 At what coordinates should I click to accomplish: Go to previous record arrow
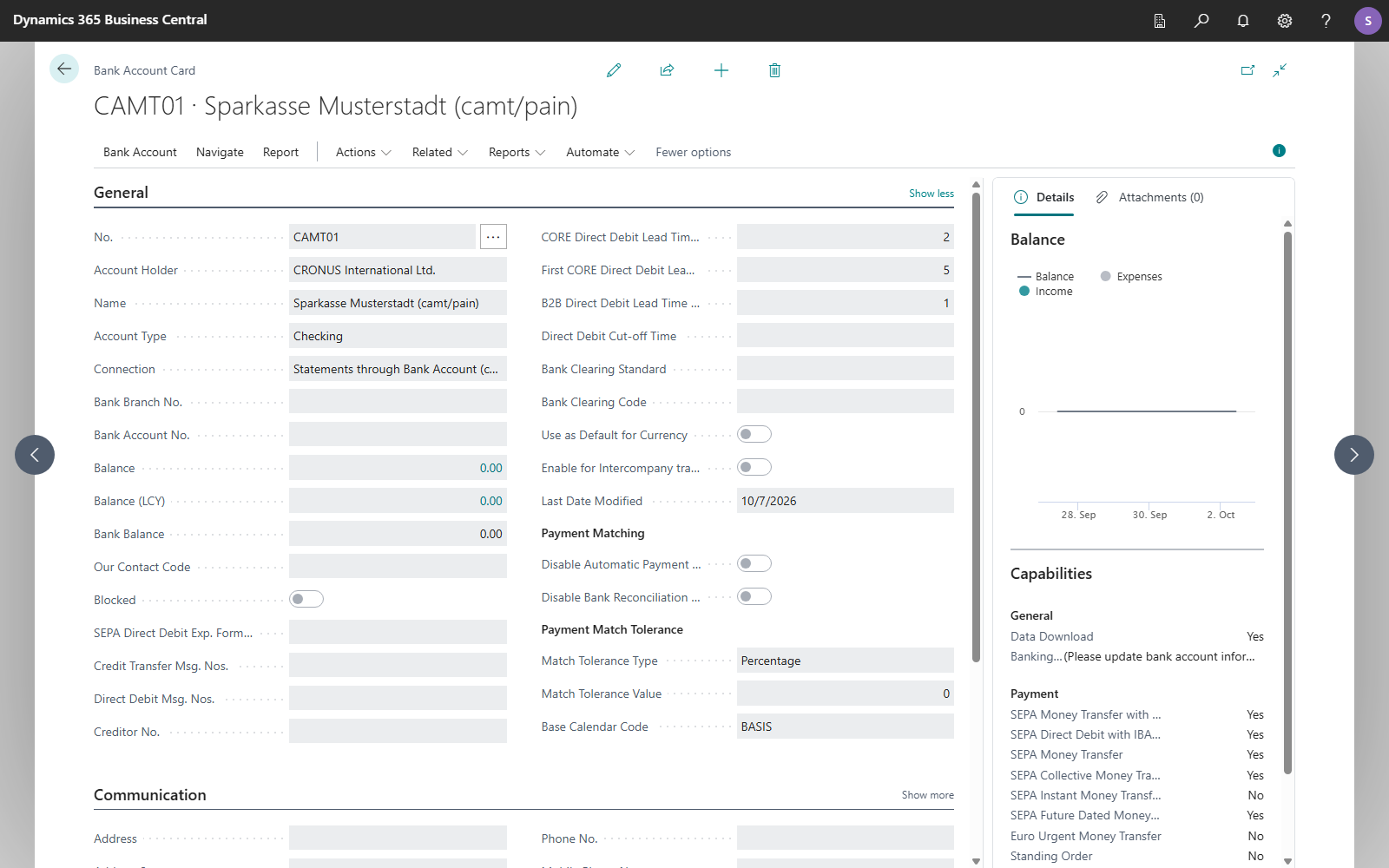pos(35,455)
